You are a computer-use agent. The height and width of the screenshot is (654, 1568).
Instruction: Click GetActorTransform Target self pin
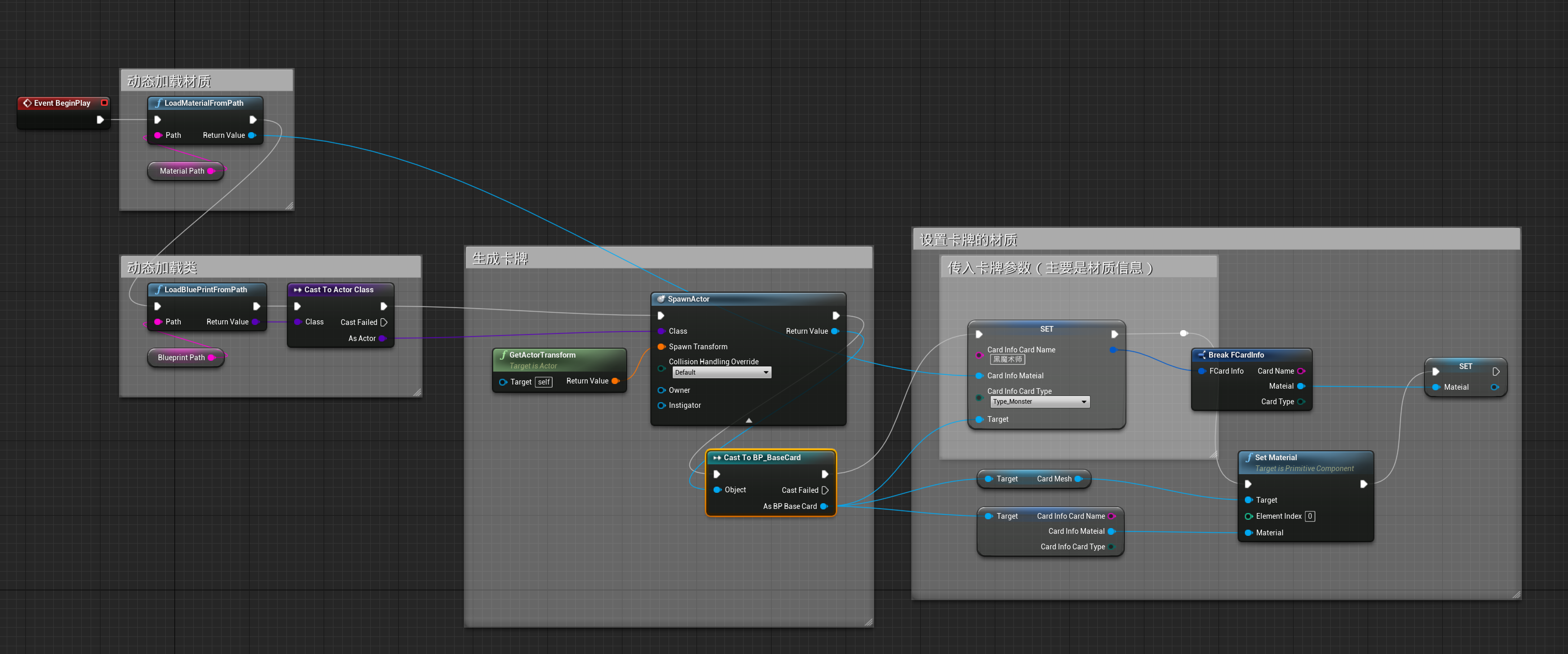coord(502,382)
